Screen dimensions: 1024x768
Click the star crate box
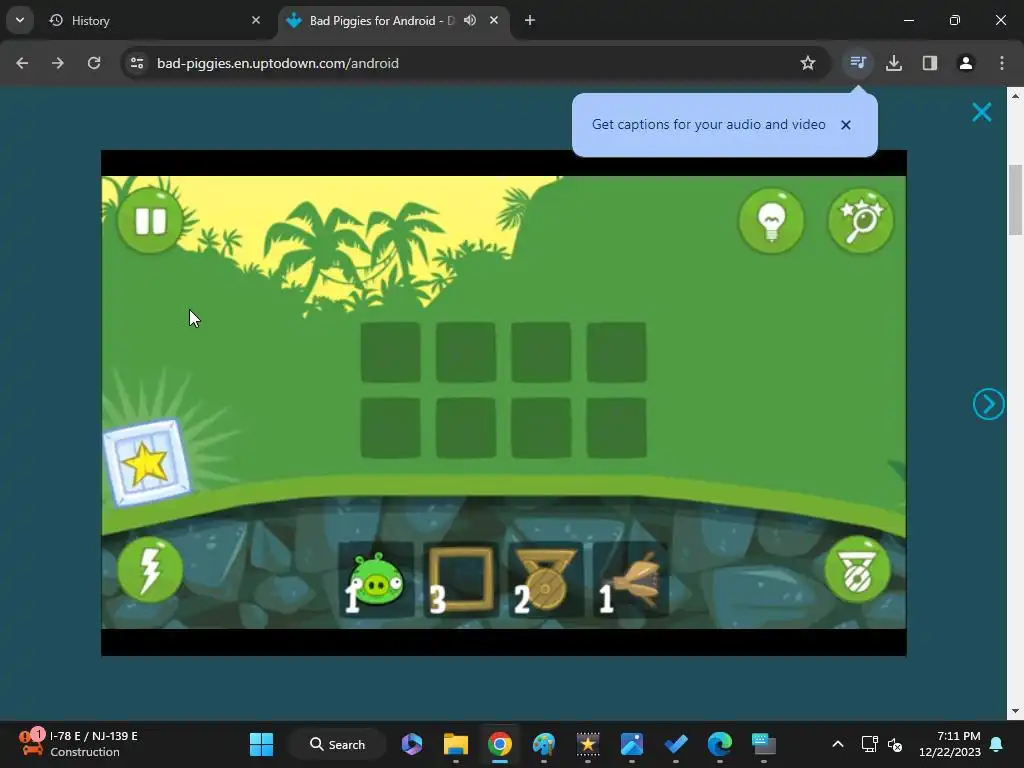pos(147,462)
